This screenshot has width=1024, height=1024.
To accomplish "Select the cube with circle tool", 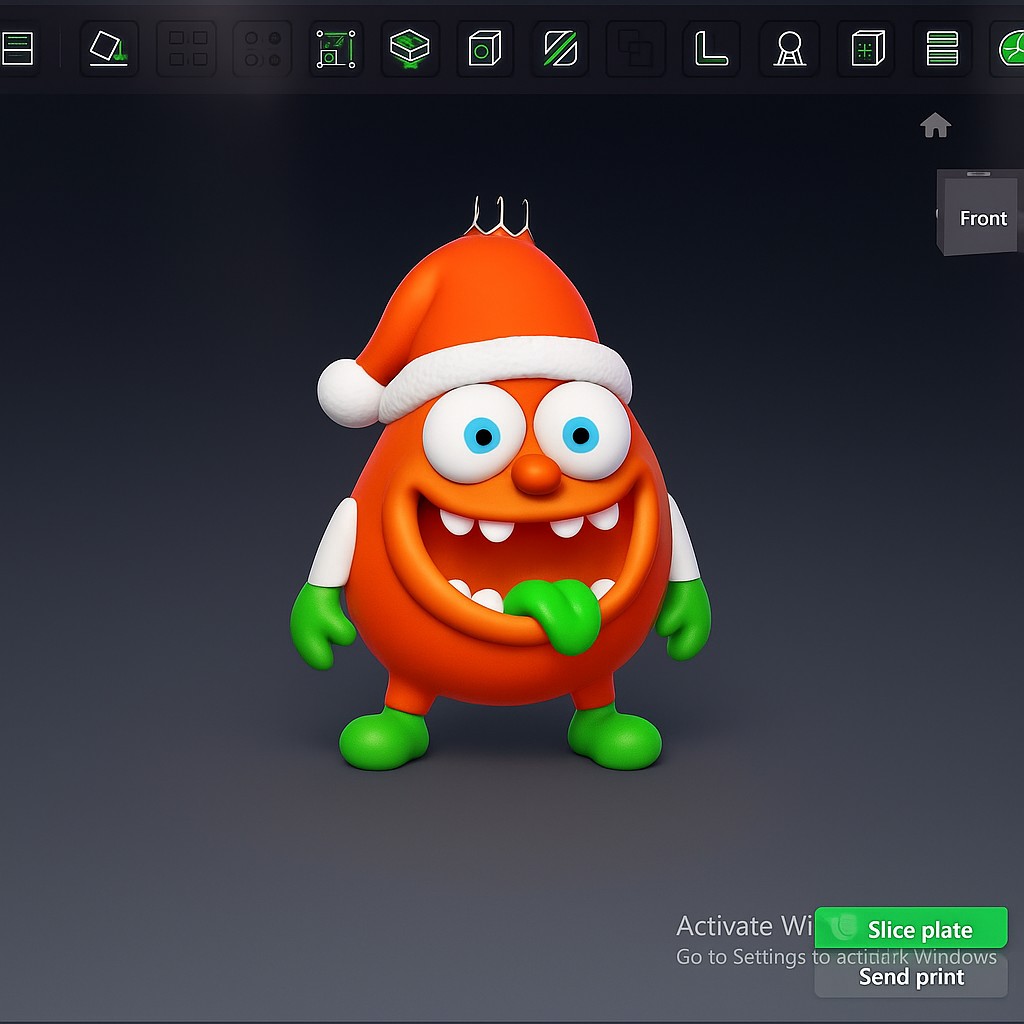I will [x=485, y=47].
